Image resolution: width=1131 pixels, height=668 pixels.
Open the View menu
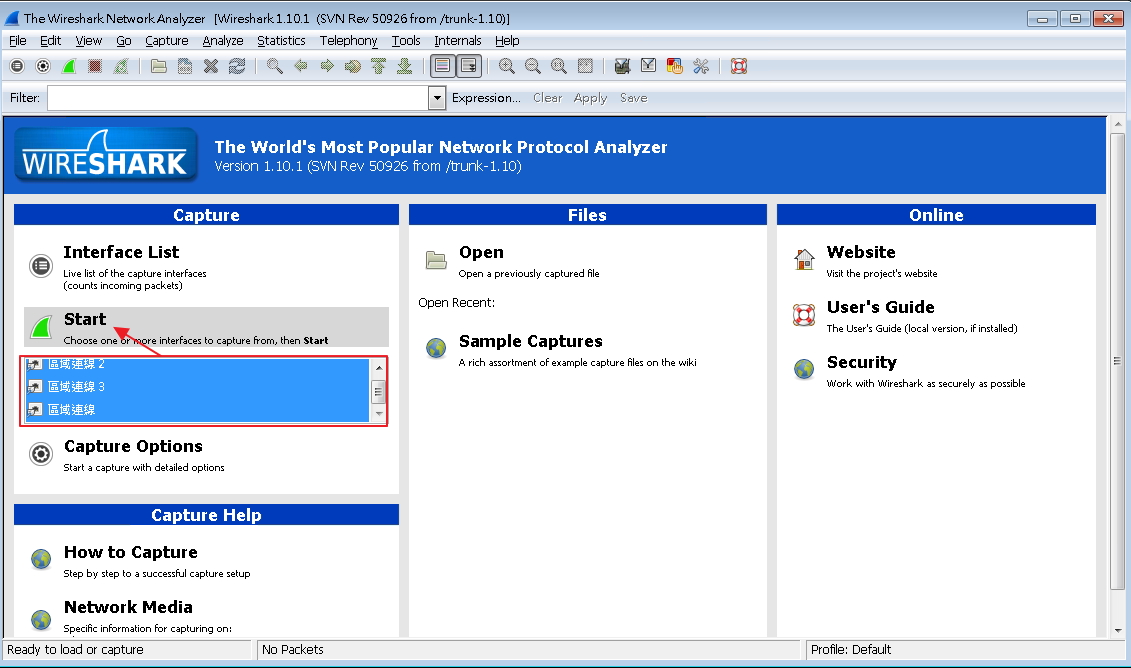click(x=89, y=40)
